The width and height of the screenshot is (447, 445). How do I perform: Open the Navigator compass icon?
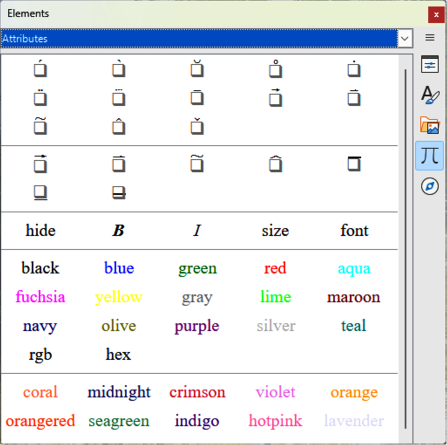click(x=430, y=186)
